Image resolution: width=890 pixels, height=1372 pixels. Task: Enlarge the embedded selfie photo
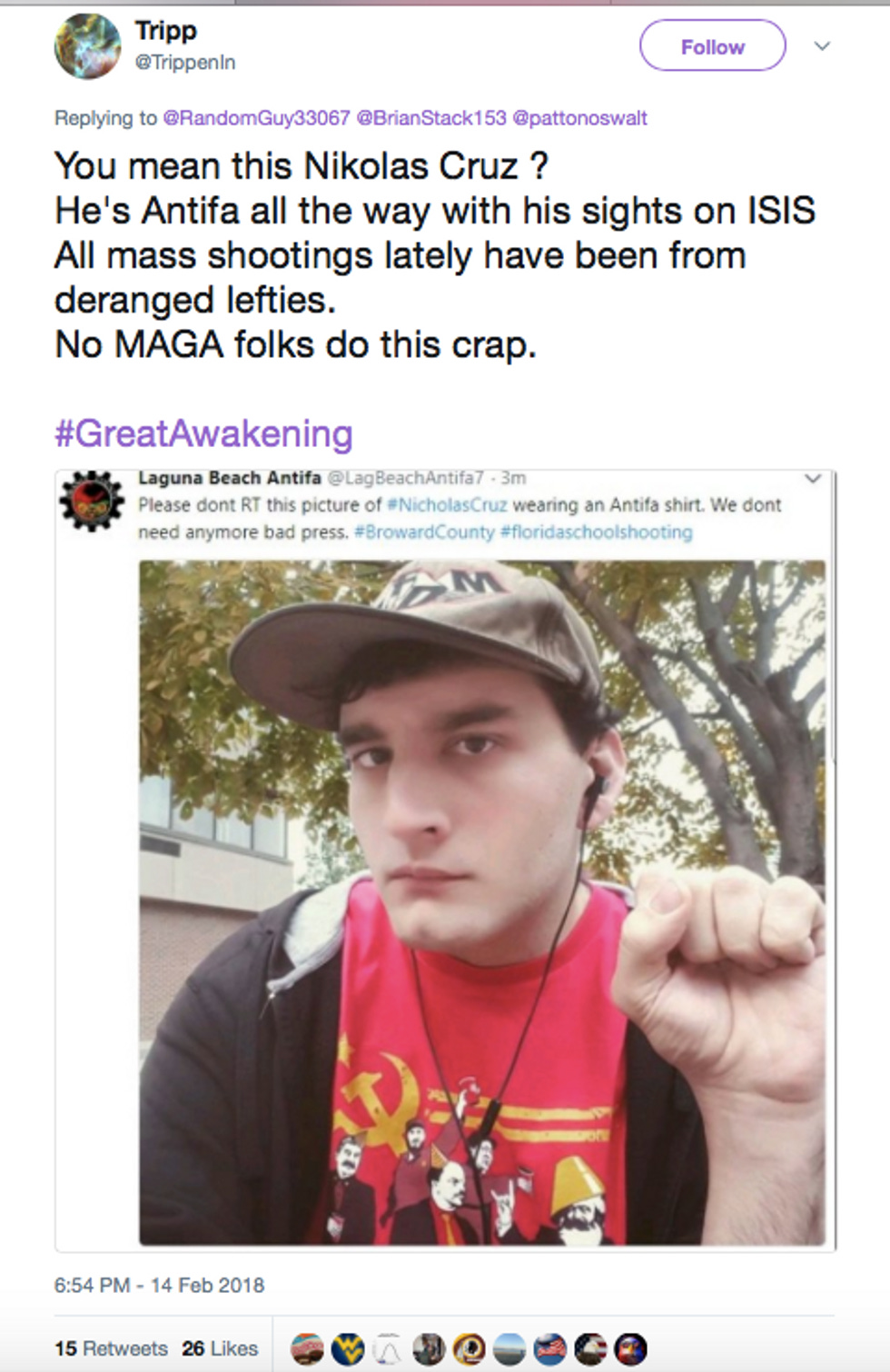tap(482, 902)
